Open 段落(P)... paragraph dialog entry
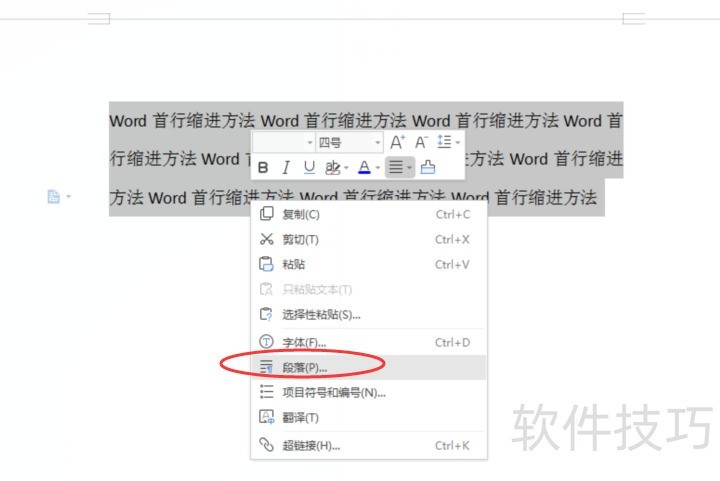 [x=369, y=367]
